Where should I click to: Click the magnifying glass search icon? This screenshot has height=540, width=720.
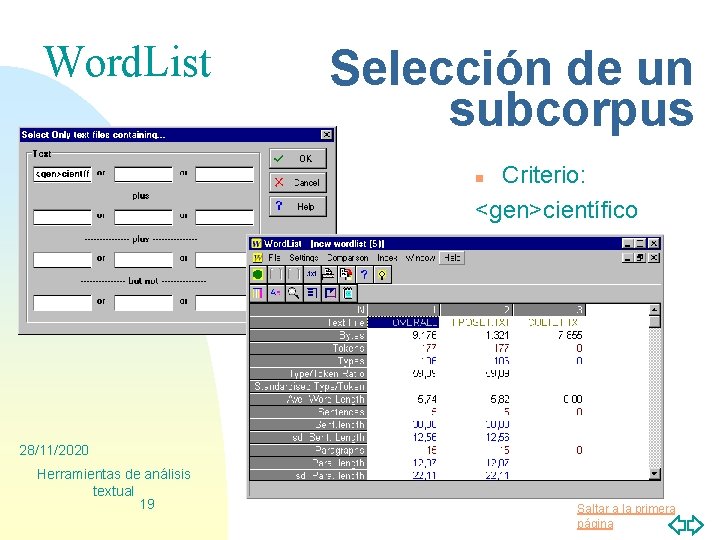click(293, 293)
